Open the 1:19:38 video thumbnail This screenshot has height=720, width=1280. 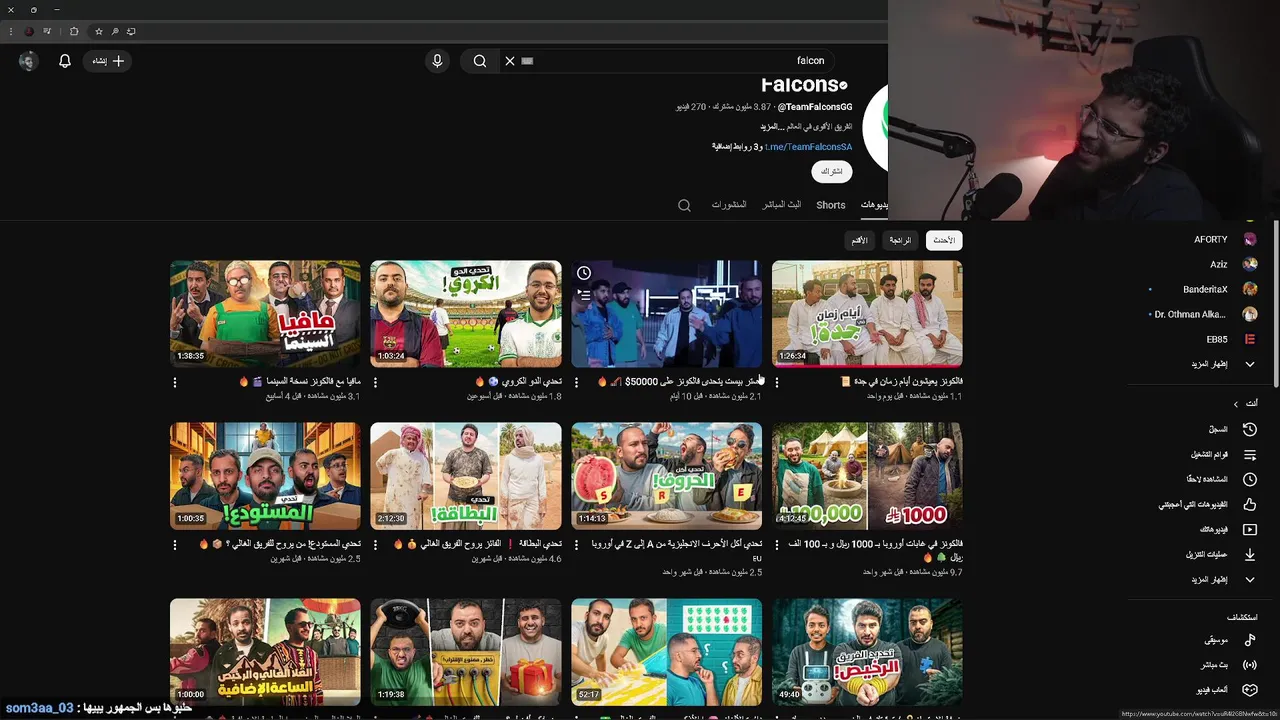(x=466, y=652)
